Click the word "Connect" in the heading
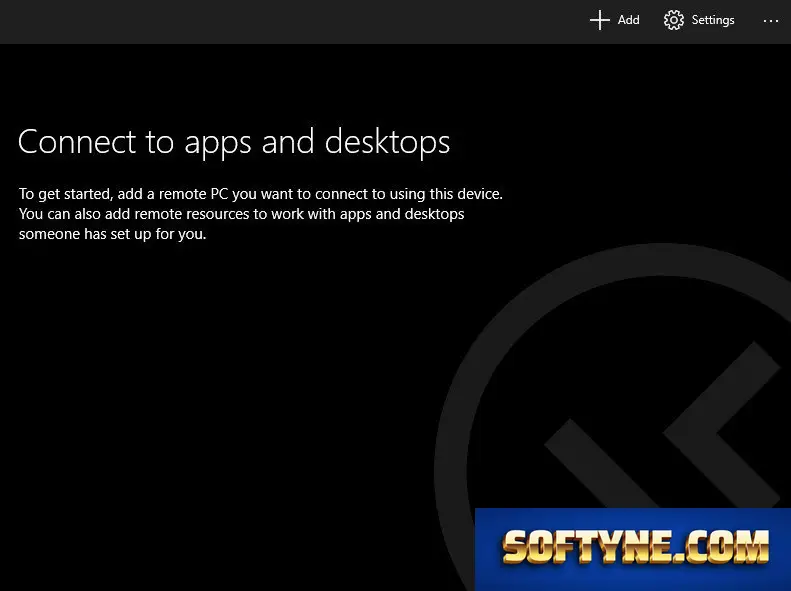The width and height of the screenshot is (791, 591). pos(77,142)
